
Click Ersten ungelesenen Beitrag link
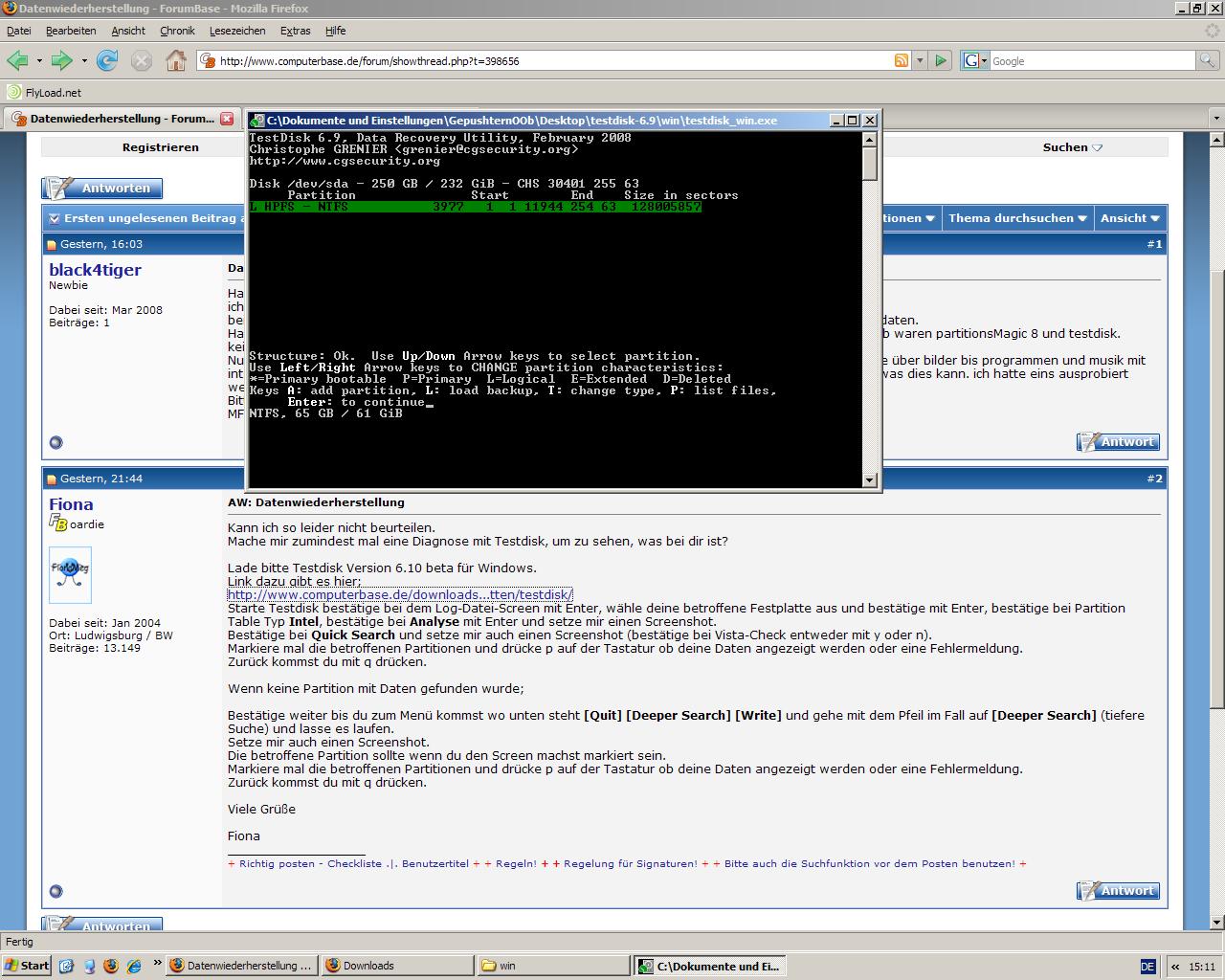[153, 218]
